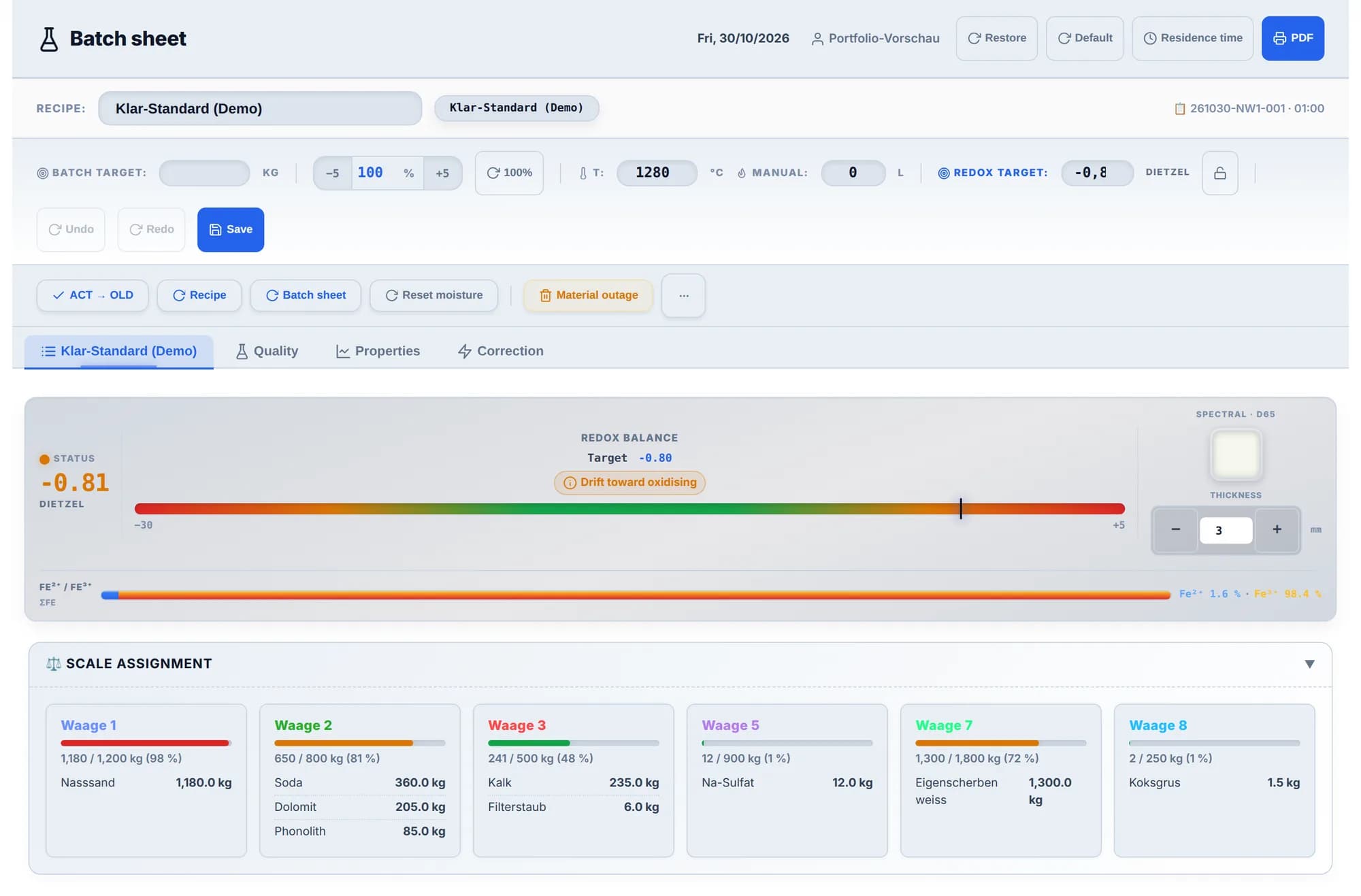1361x896 pixels.
Task: Open Residence time
Action: pyautogui.click(x=1192, y=38)
